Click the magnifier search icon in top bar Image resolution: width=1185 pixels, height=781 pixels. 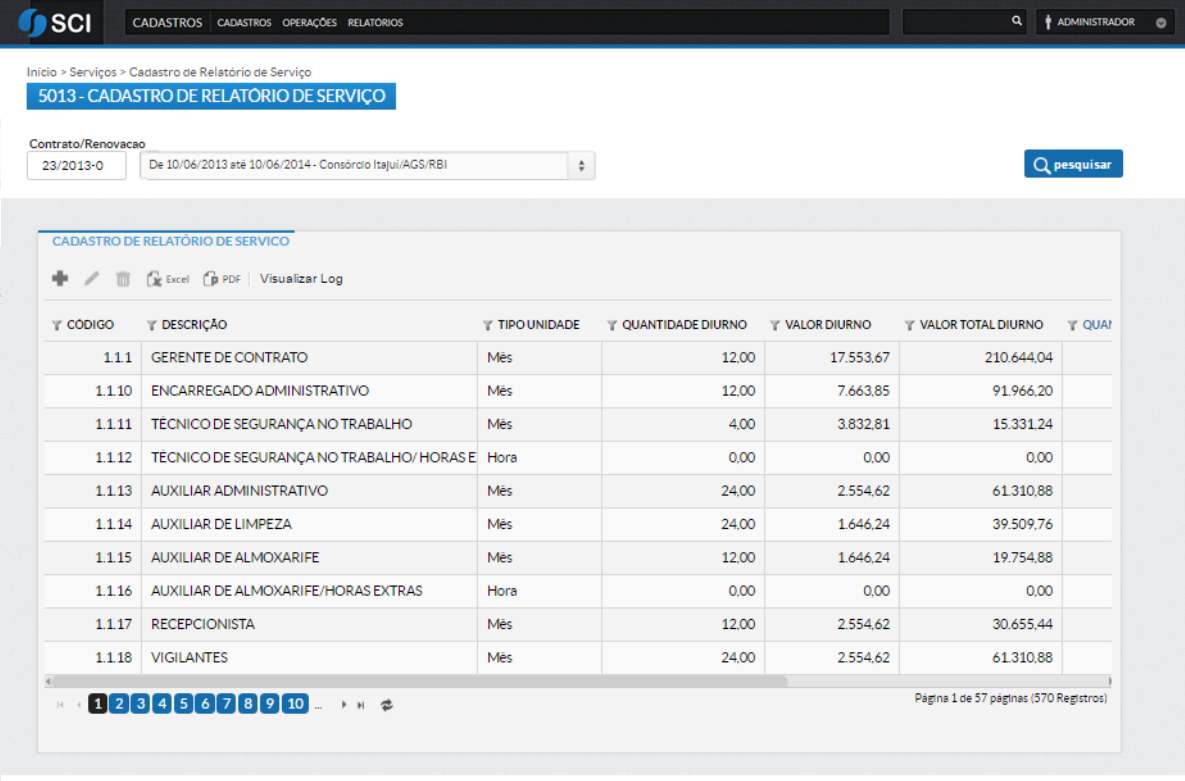pyautogui.click(x=1015, y=20)
